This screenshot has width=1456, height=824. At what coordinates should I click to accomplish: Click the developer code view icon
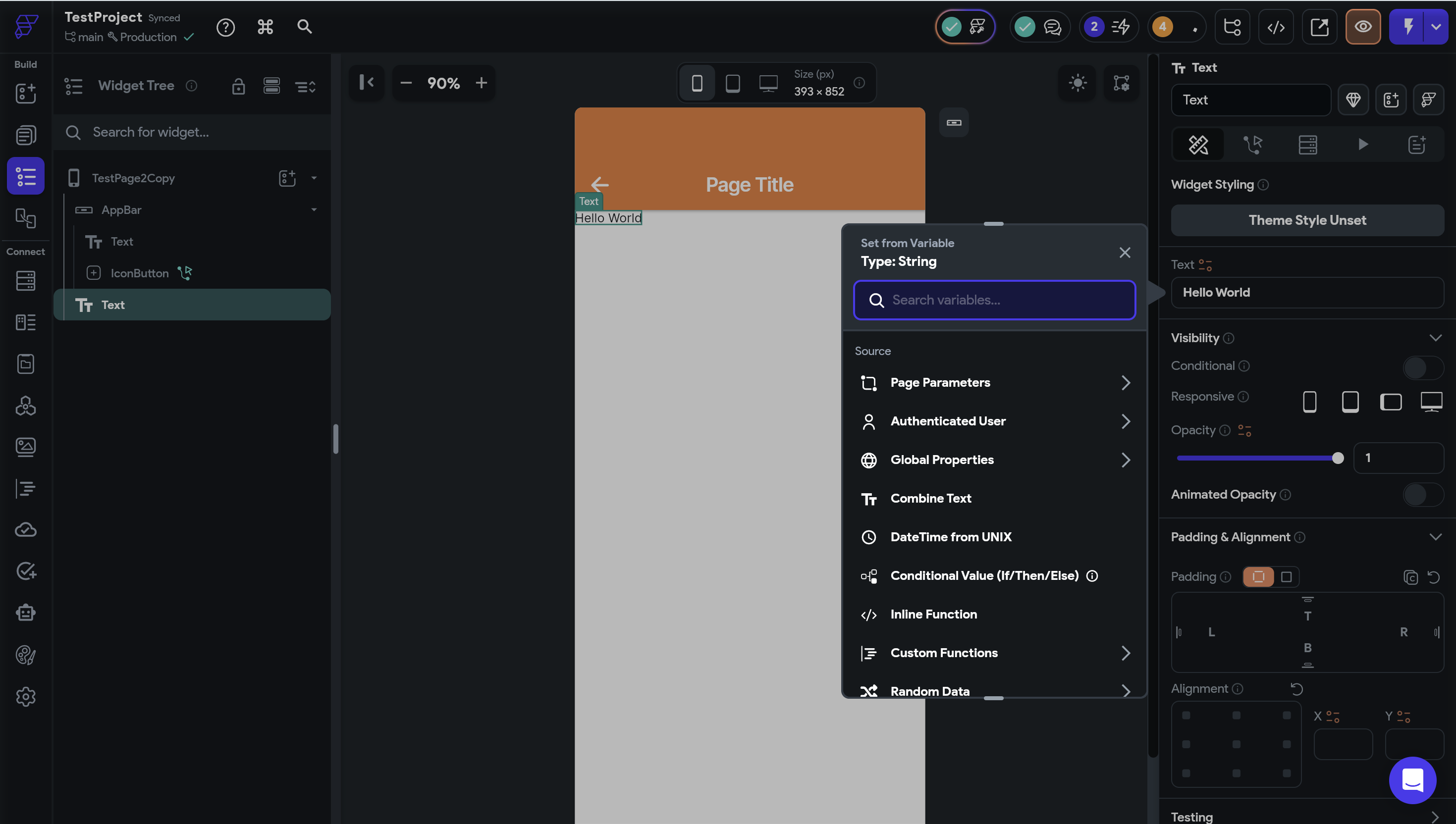tap(1275, 27)
